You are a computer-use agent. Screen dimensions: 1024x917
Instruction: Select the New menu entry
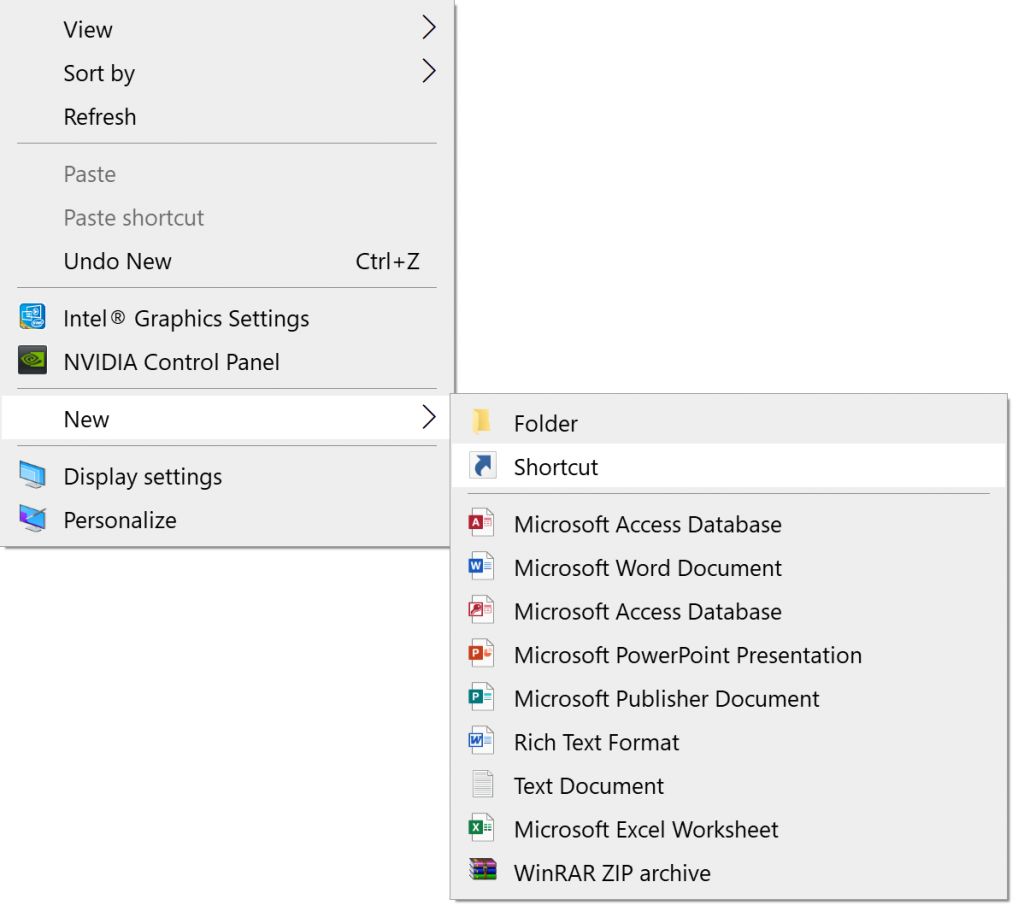click(227, 419)
